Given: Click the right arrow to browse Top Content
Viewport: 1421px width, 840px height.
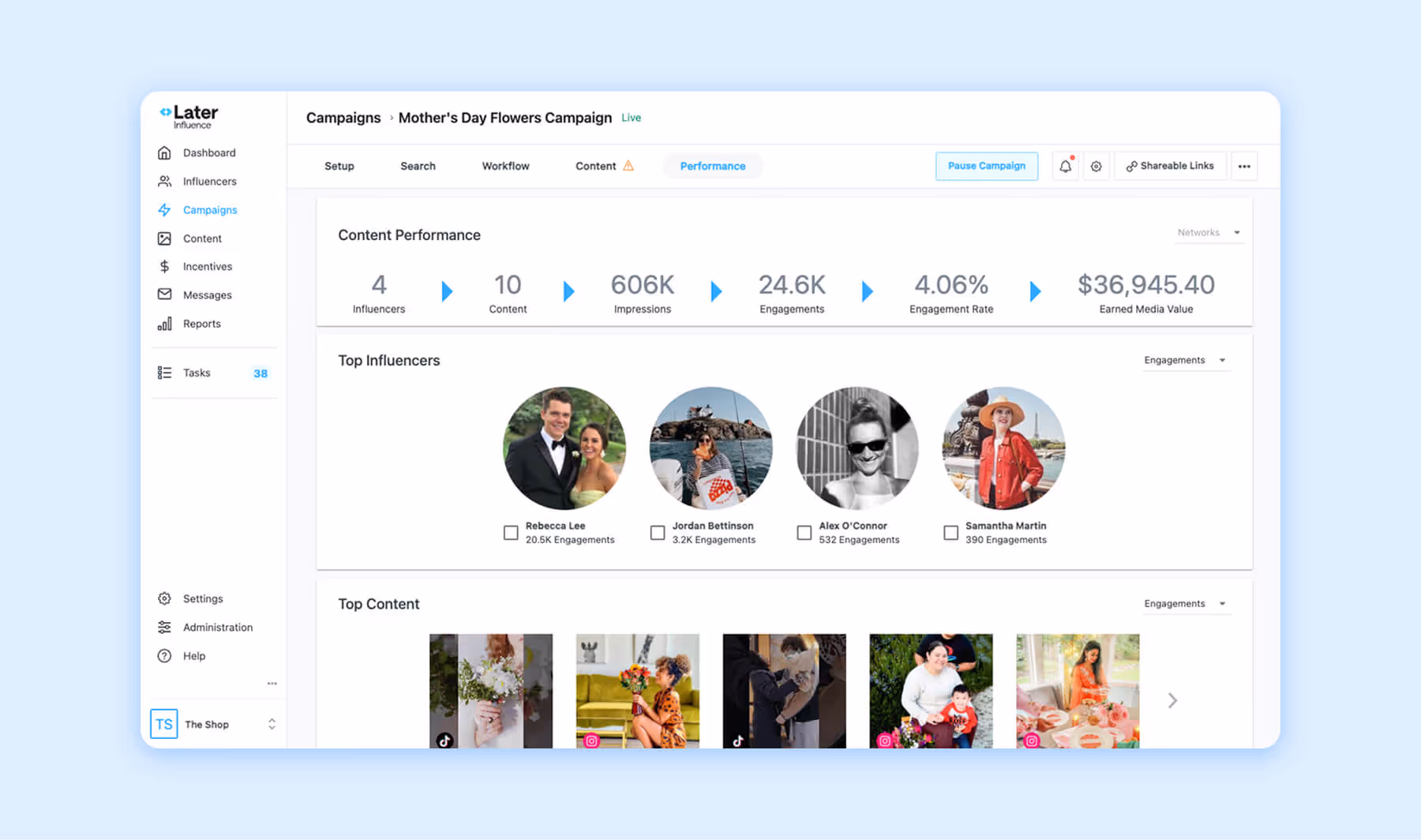Looking at the screenshot, I should (x=1172, y=700).
